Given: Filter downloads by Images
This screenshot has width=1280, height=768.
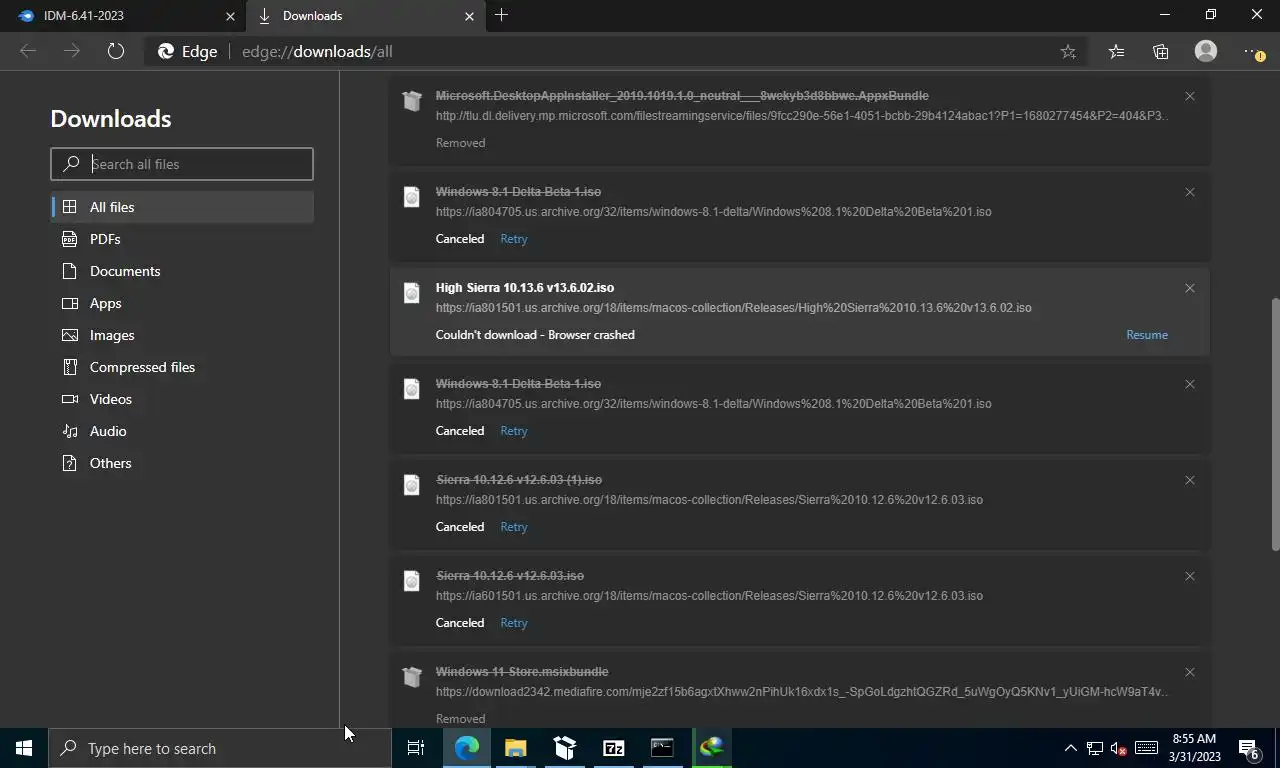Looking at the screenshot, I should pyautogui.click(x=182, y=335).
